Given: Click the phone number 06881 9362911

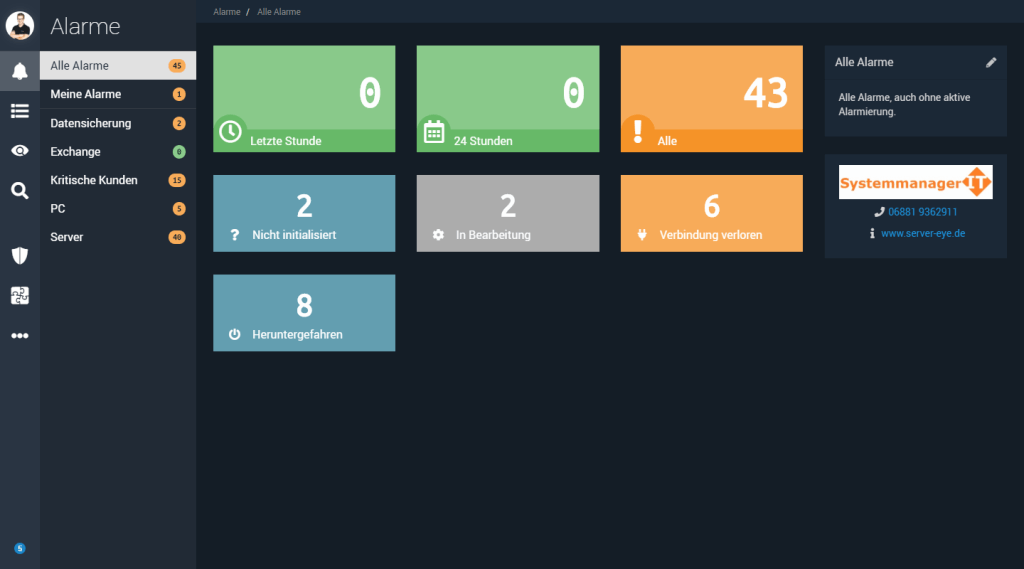Looking at the screenshot, I should click(923, 212).
